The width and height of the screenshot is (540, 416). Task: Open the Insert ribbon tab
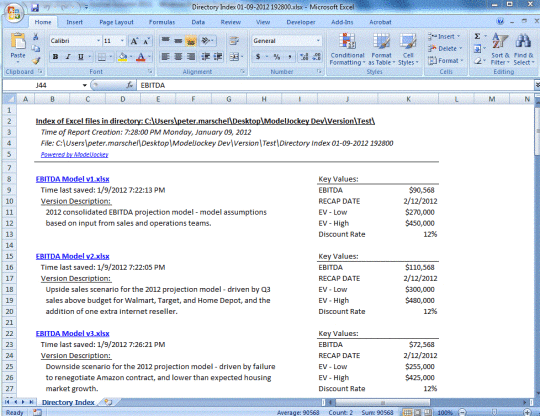click(x=74, y=22)
